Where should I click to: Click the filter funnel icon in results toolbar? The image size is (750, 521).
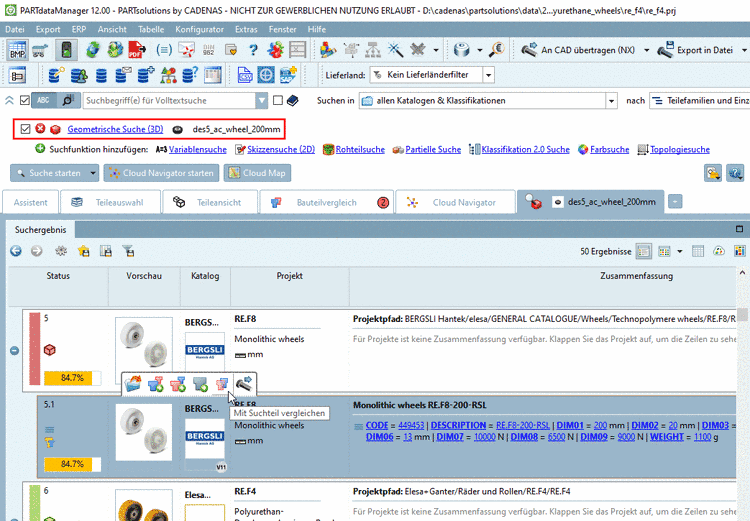128,251
